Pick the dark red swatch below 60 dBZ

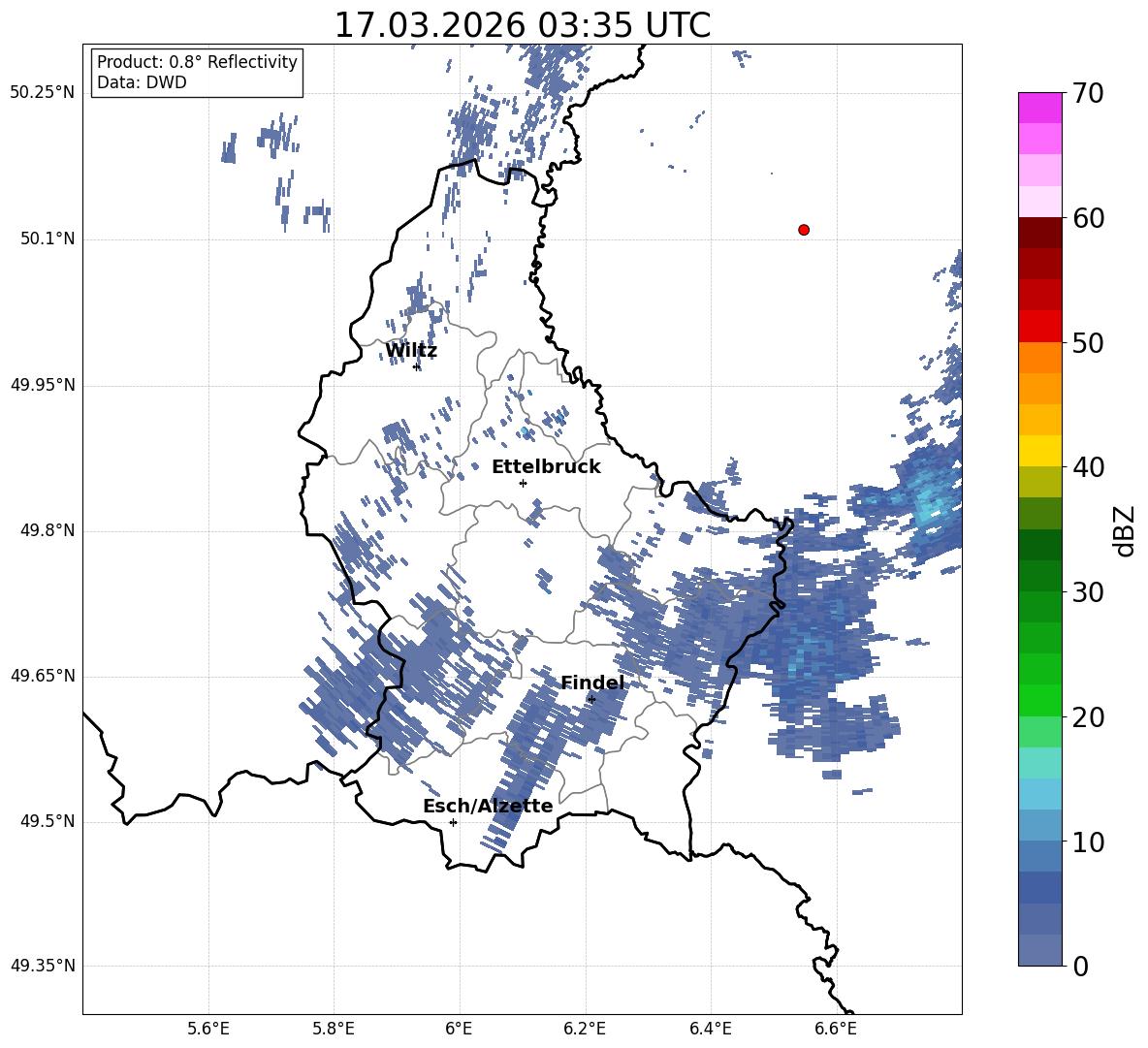point(1040,233)
